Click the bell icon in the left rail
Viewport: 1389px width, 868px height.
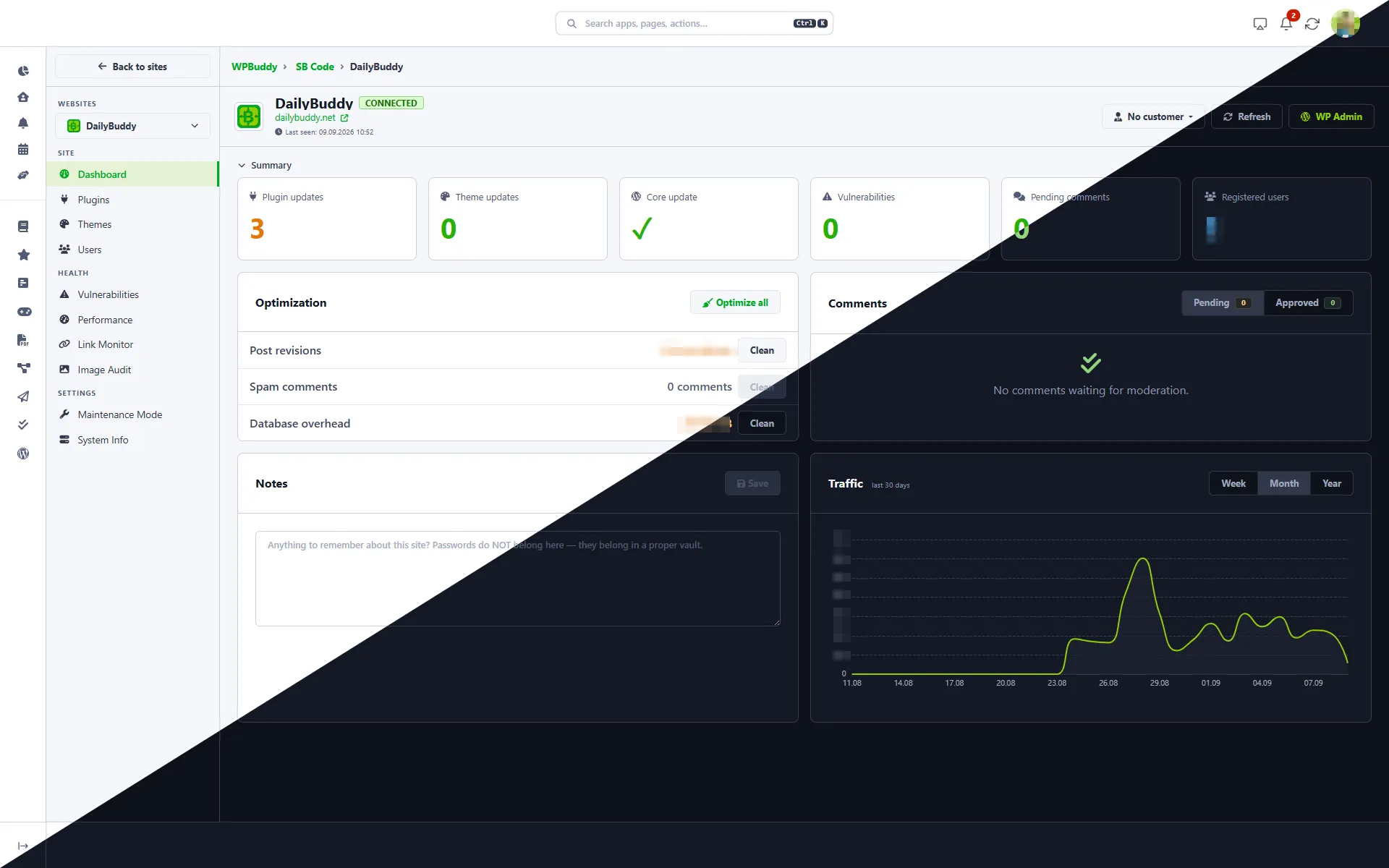[23, 123]
